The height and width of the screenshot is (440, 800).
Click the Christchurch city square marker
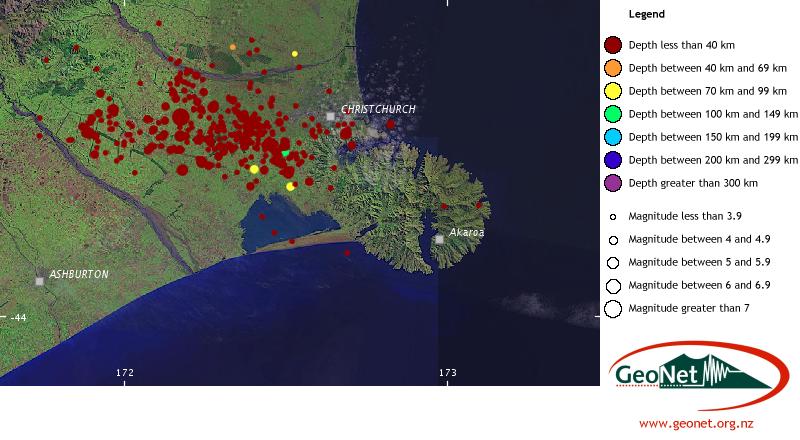[331, 116]
